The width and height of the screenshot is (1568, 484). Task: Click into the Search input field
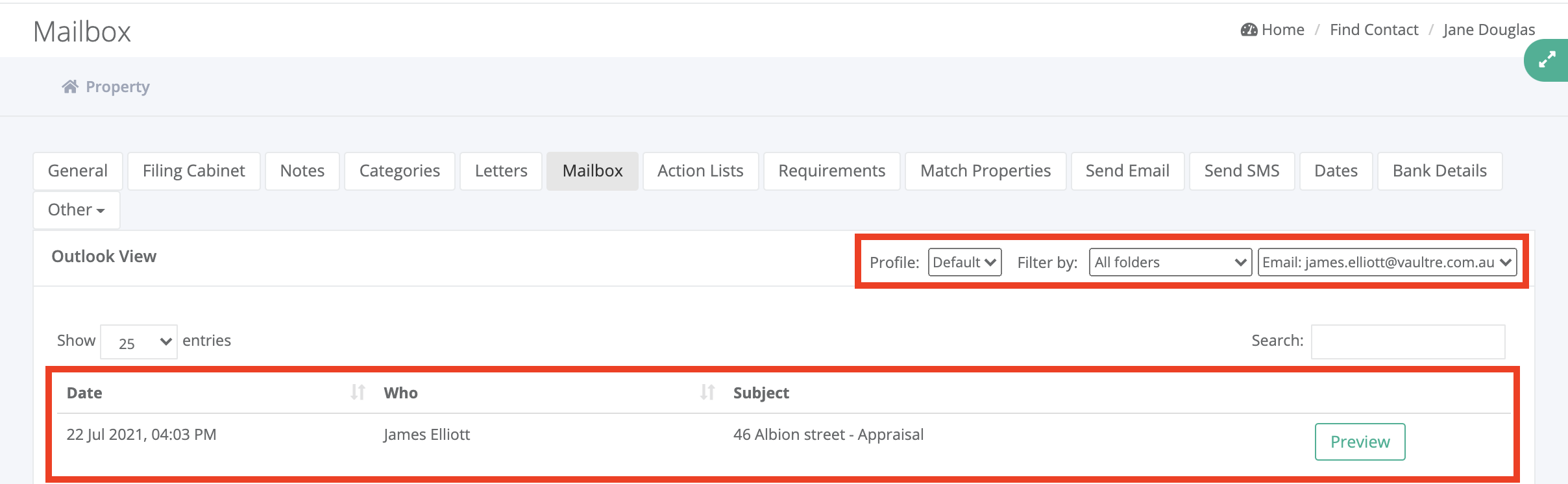click(x=1408, y=342)
